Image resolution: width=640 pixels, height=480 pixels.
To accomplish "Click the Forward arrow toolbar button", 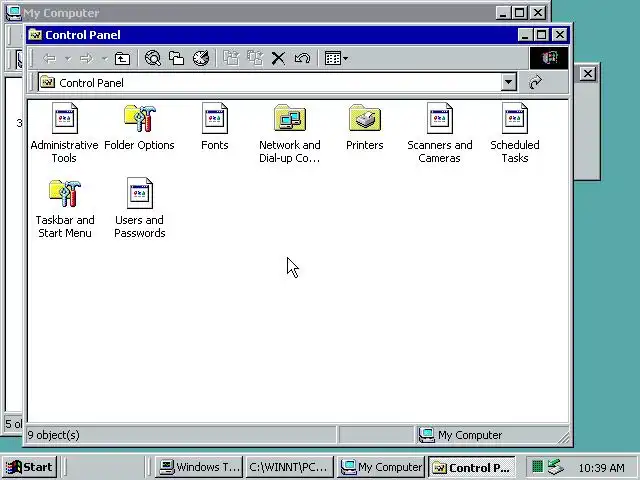I will (x=87, y=59).
